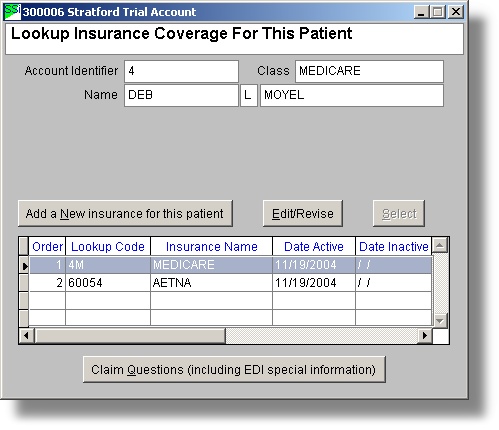This screenshot has height=430, width=499.
Task: Click the last name field showing MOYEL
Action: (x=352, y=95)
